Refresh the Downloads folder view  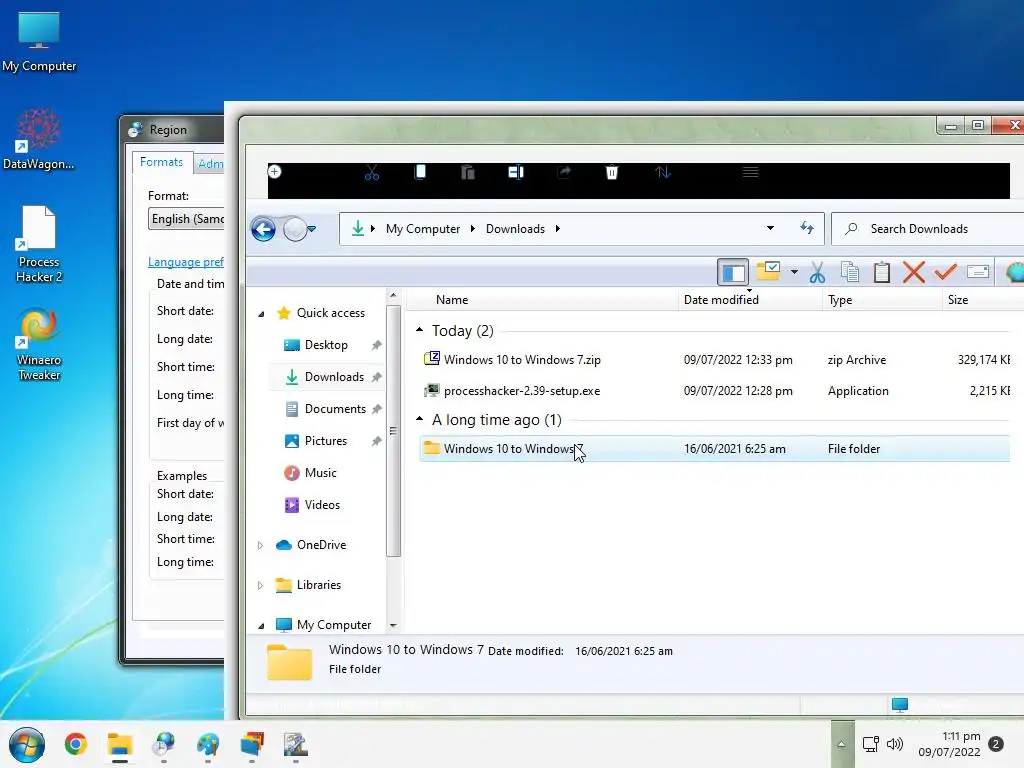[x=807, y=228]
